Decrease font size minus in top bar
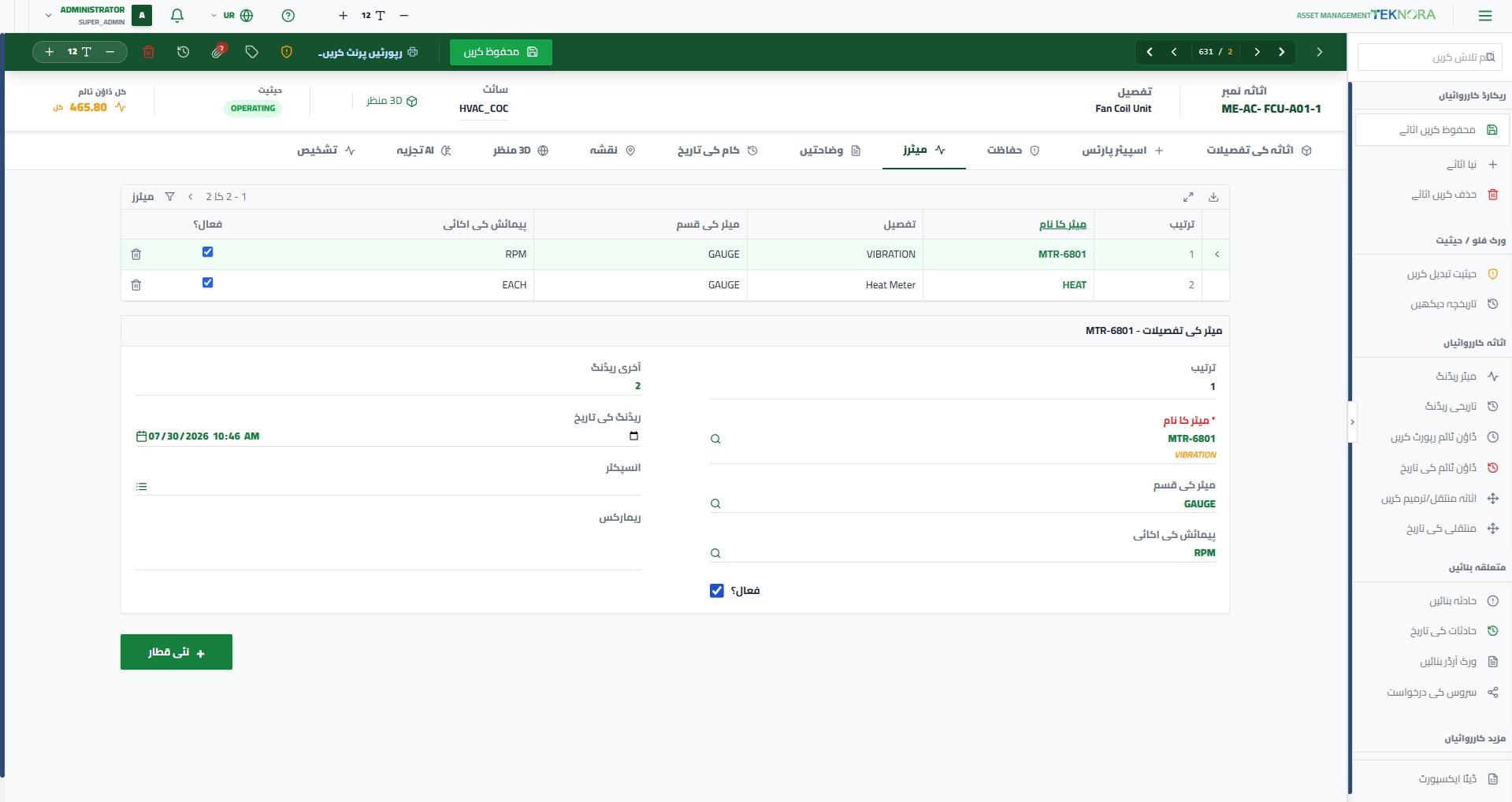The width and height of the screenshot is (1512, 802). tap(404, 16)
